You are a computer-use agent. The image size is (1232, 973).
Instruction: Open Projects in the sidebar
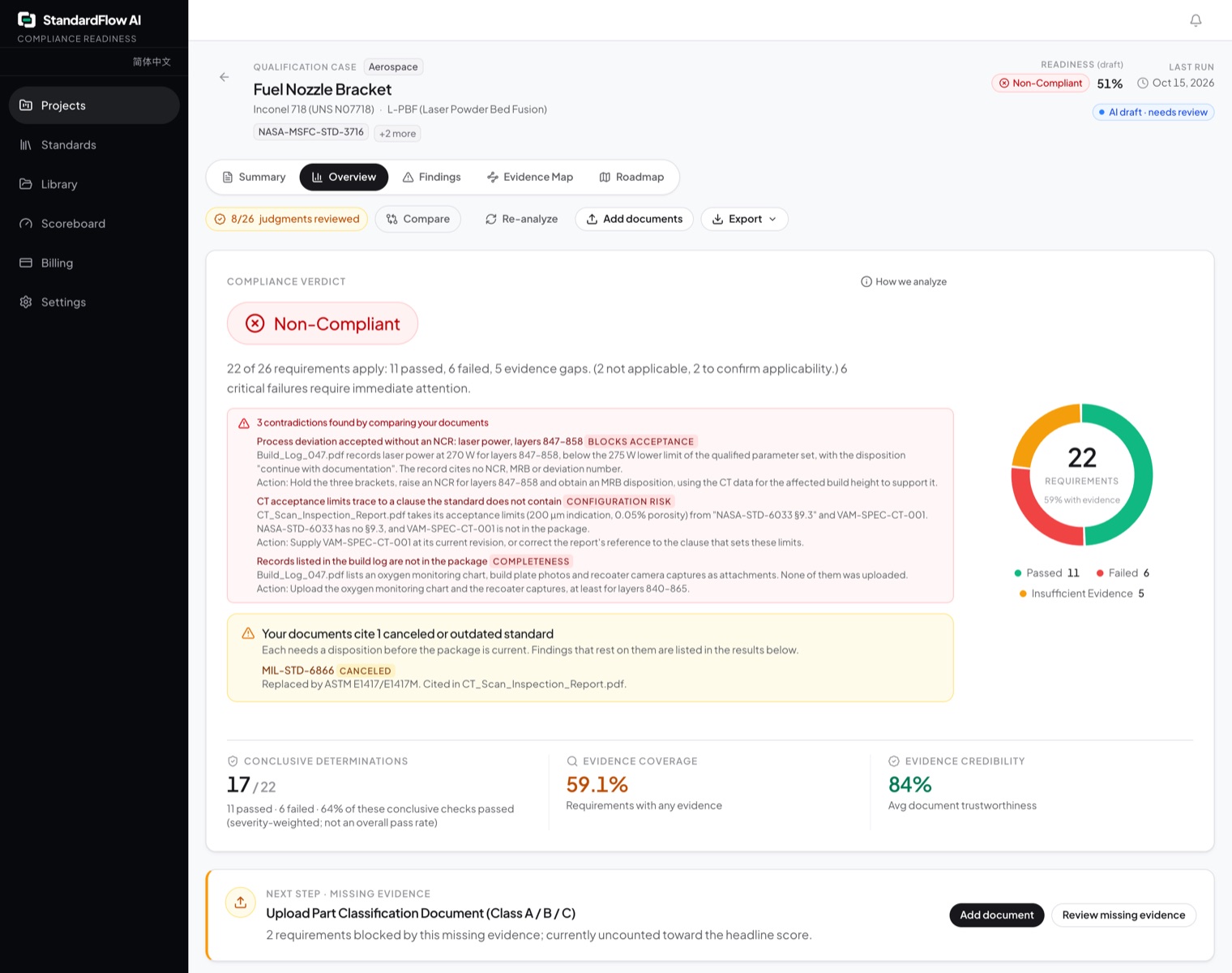94,105
